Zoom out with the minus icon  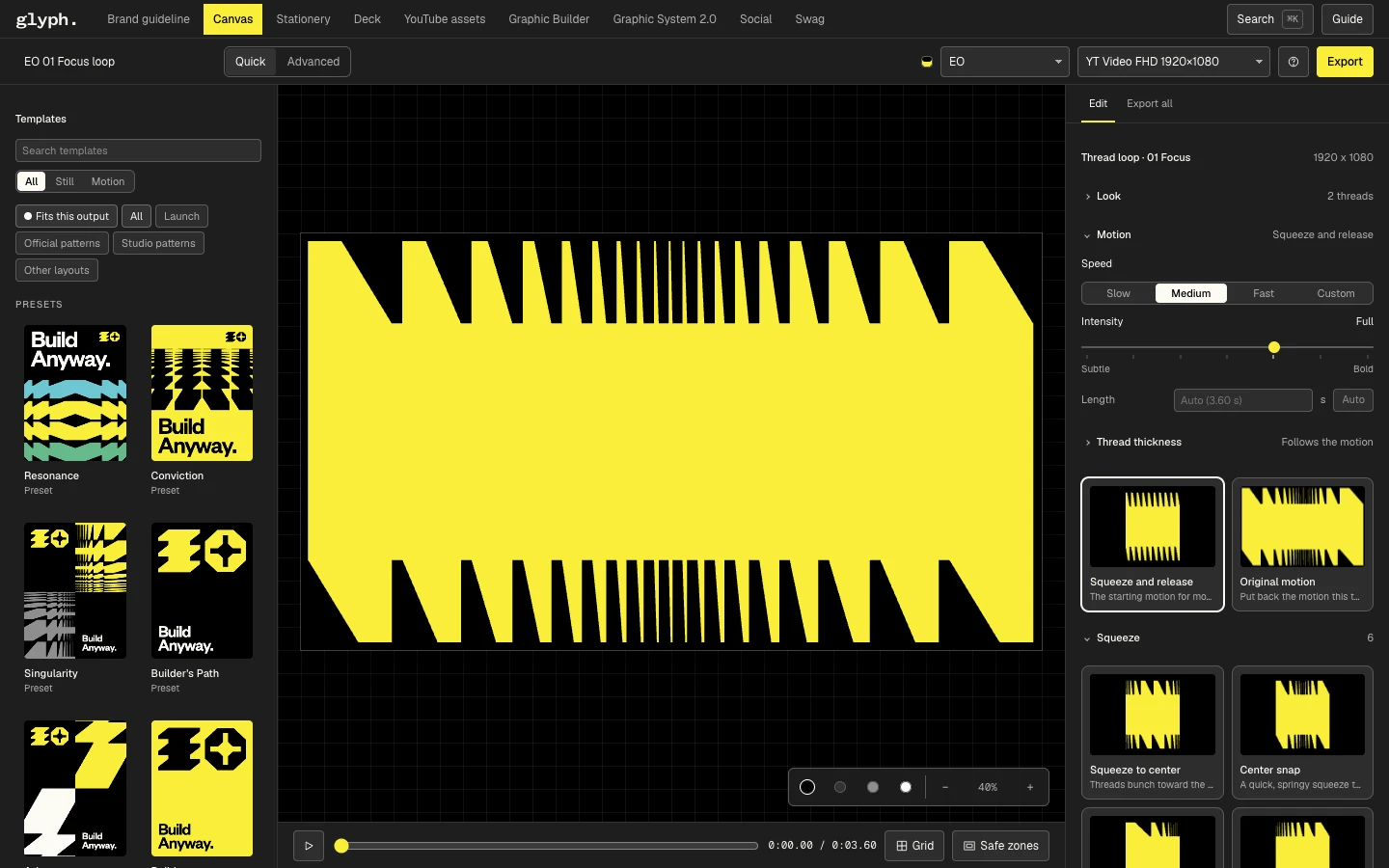(x=945, y=787)
